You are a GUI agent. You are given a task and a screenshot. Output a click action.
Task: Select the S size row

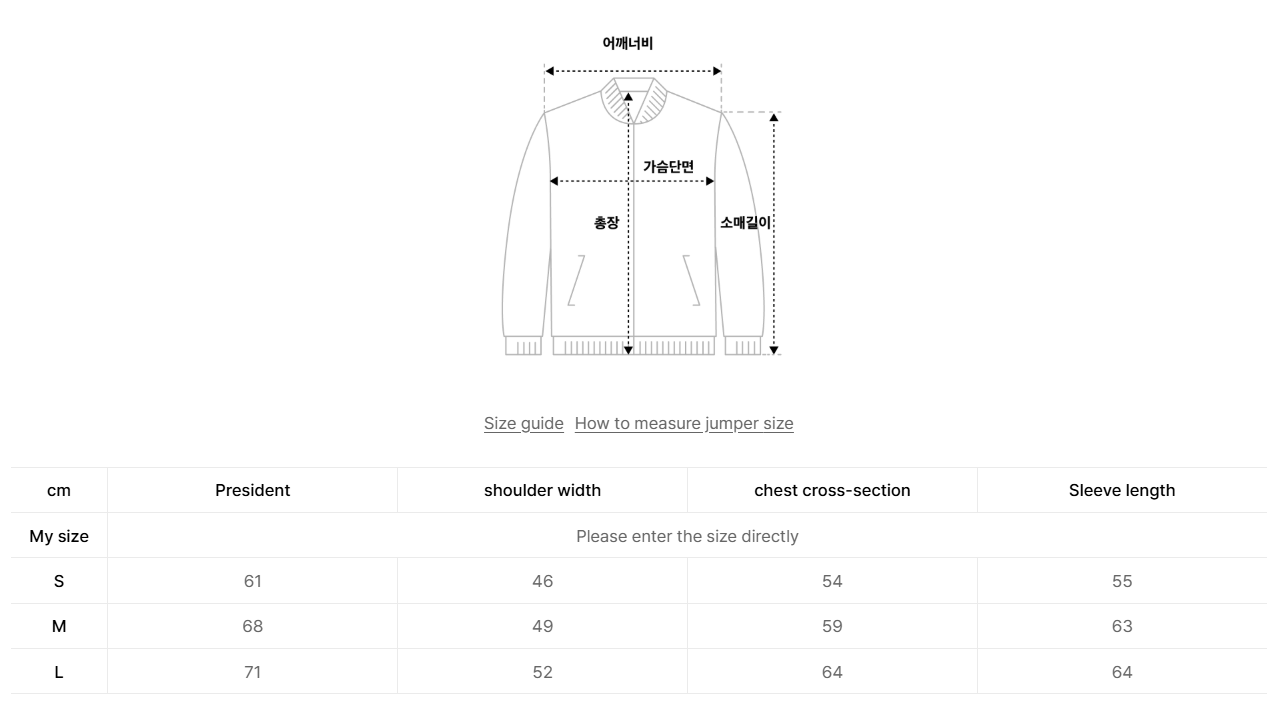[59, 581]
